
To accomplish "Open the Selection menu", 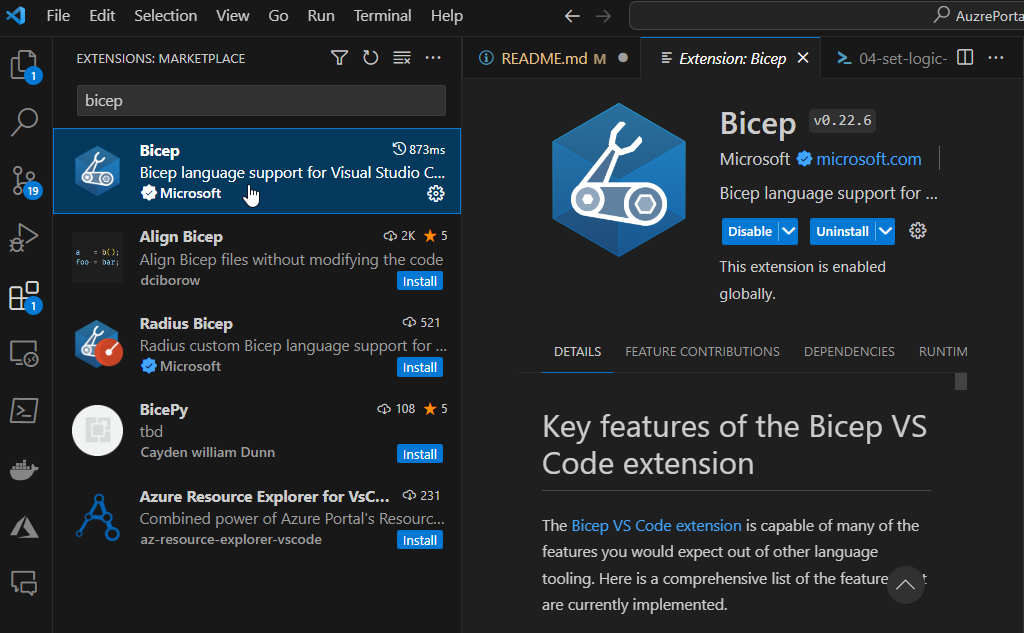I will point(165,16).
